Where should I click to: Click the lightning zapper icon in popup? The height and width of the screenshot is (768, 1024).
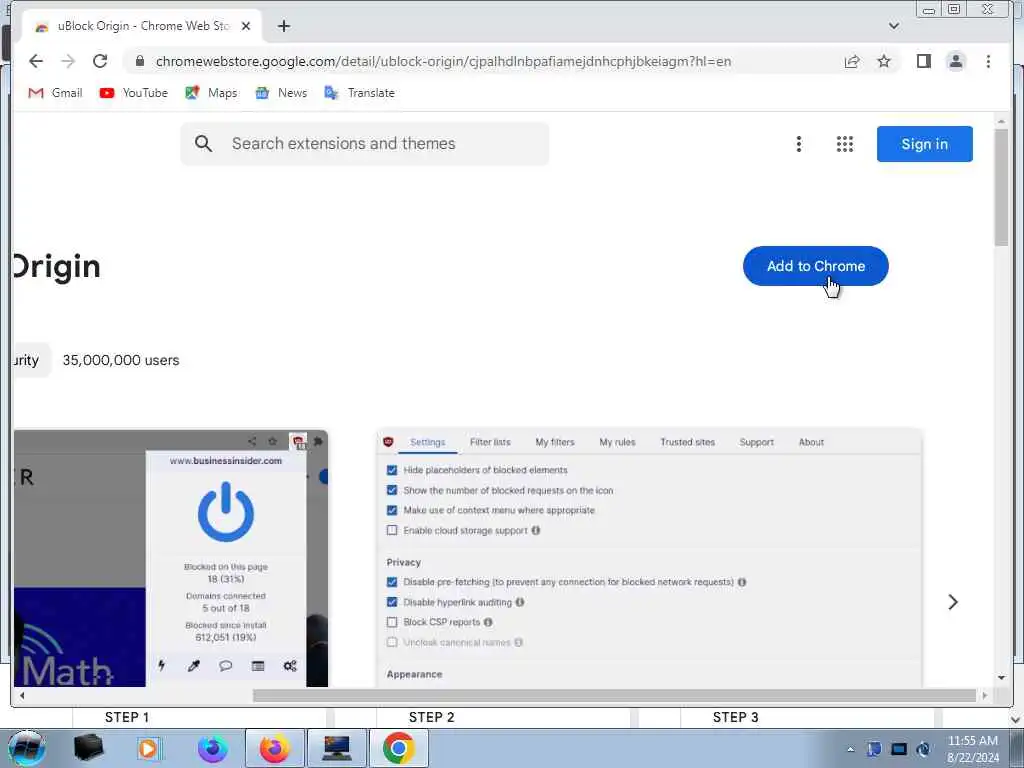pyautogui.click(x=162, y=665)
